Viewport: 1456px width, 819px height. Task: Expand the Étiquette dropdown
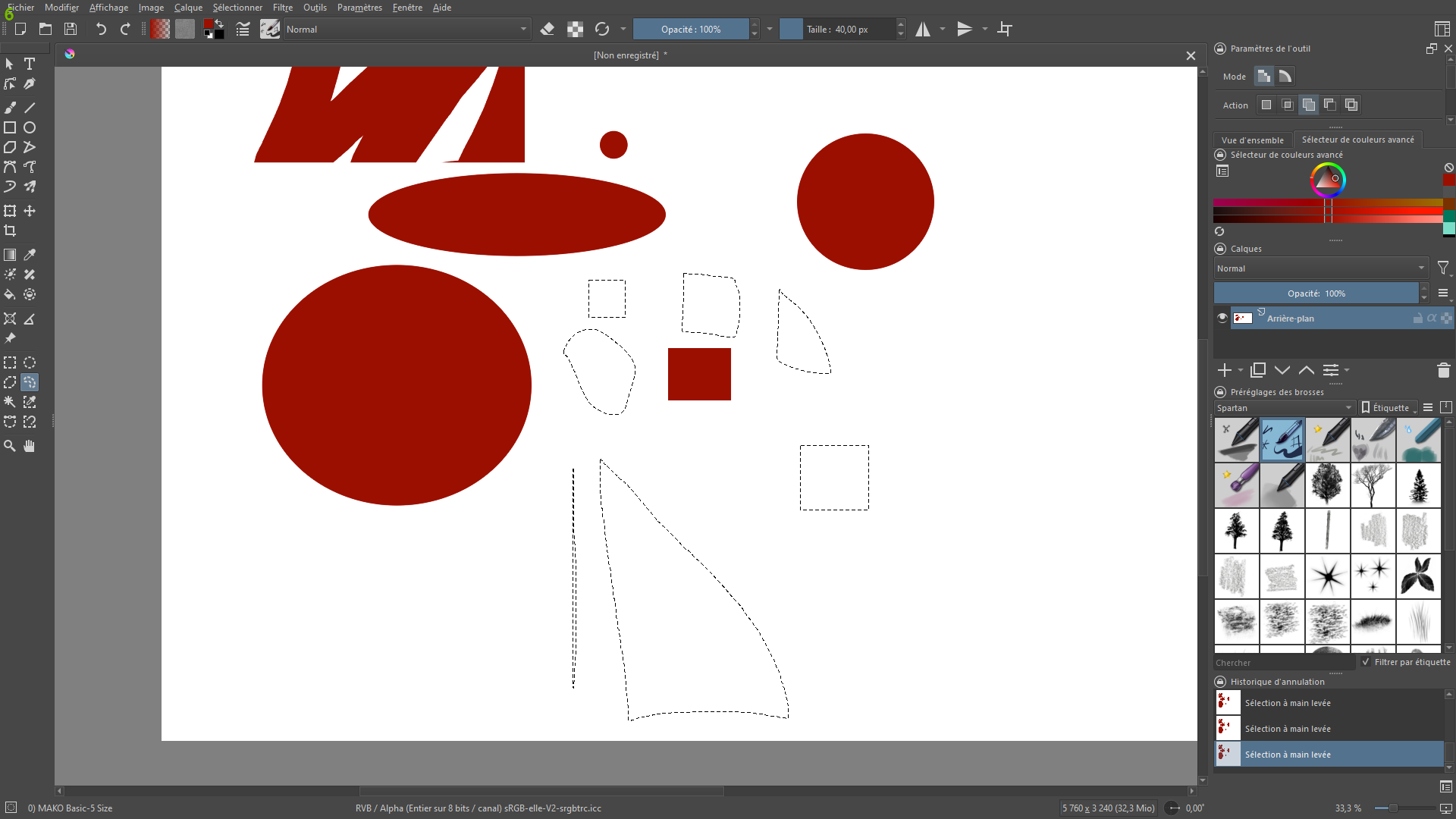pyautogui.click(x=1388, y=407)
